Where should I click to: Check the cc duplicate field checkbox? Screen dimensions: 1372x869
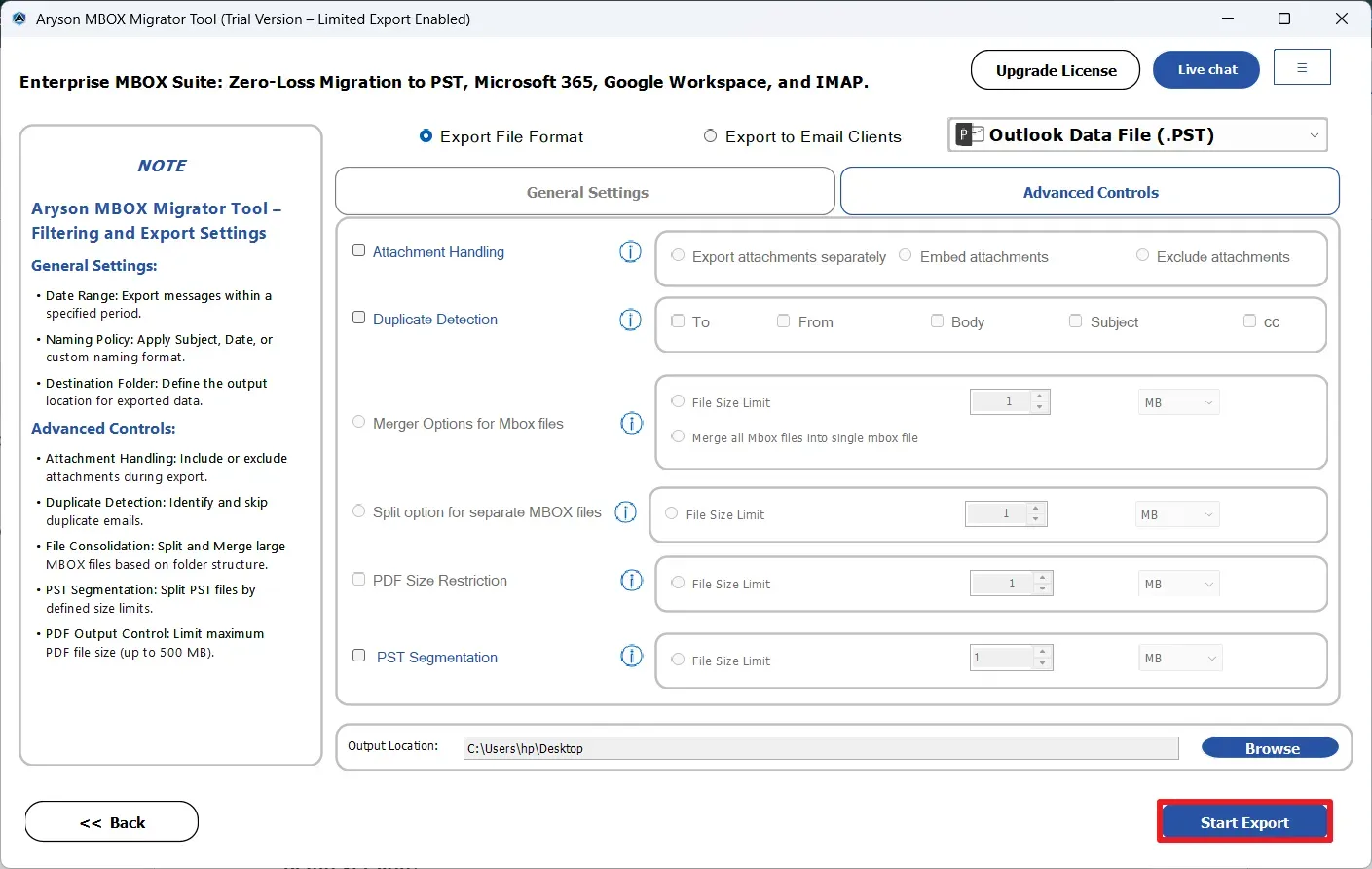click(x=1249, y=321)
